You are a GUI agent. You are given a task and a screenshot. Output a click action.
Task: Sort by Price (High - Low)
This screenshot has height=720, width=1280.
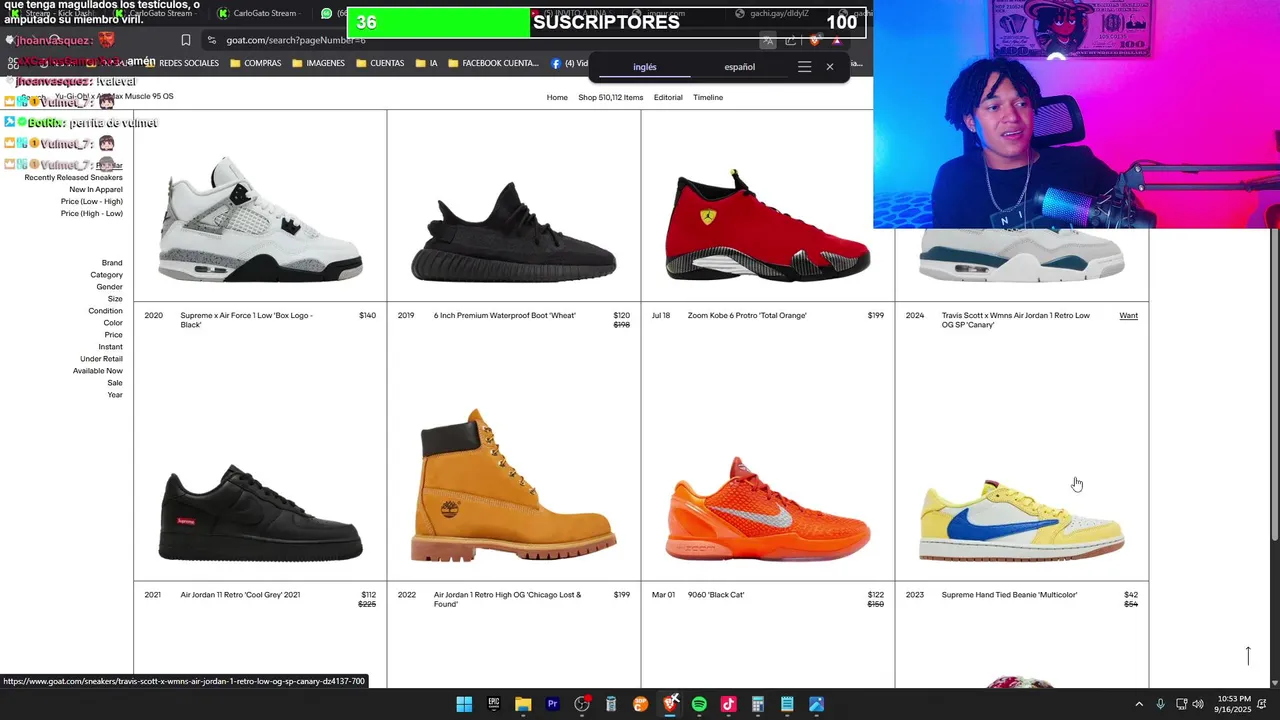coord(91,214)
